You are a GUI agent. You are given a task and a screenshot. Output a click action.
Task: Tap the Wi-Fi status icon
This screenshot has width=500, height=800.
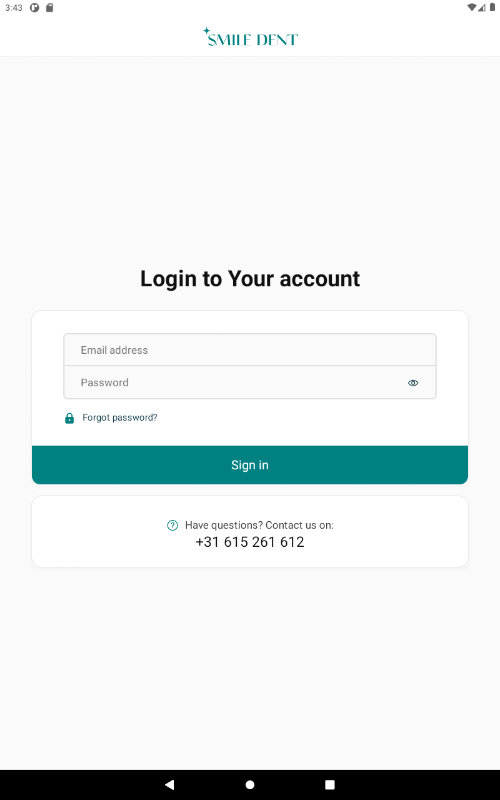tap(472, 8)
